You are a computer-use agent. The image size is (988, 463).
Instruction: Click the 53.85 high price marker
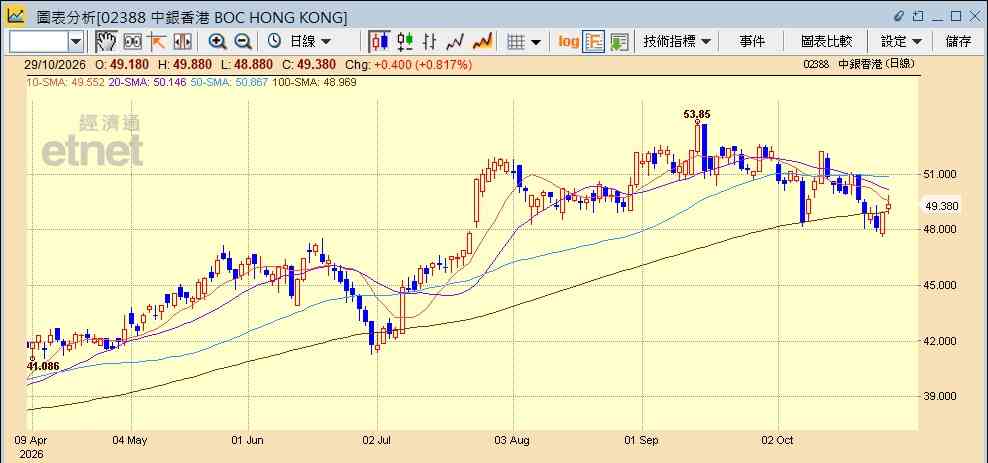697,114
